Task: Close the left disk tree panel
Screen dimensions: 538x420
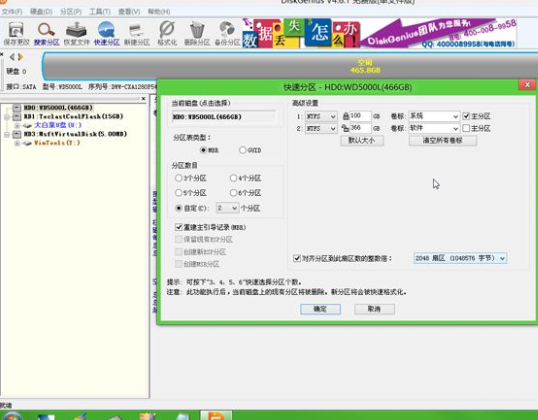Action: [x=143, y=99]
